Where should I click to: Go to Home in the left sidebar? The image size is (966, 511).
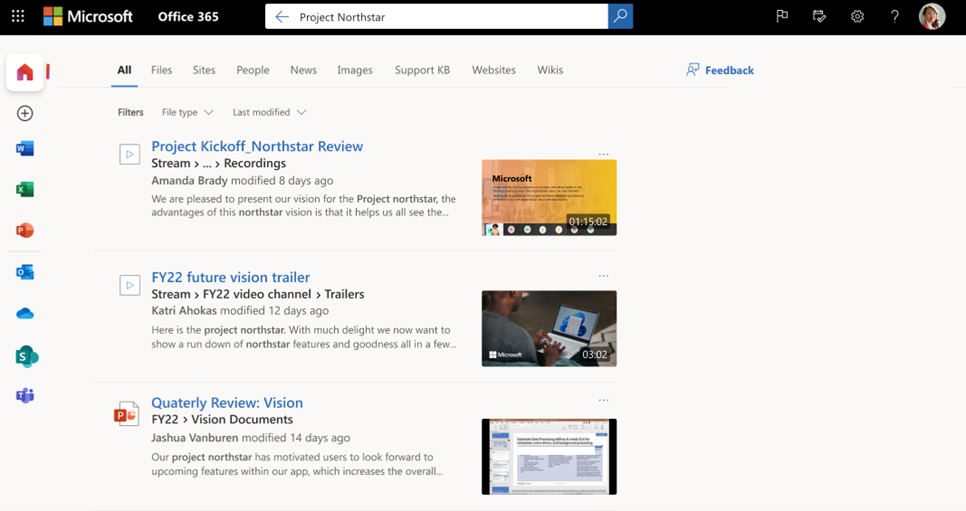click(x=25, y=72)
